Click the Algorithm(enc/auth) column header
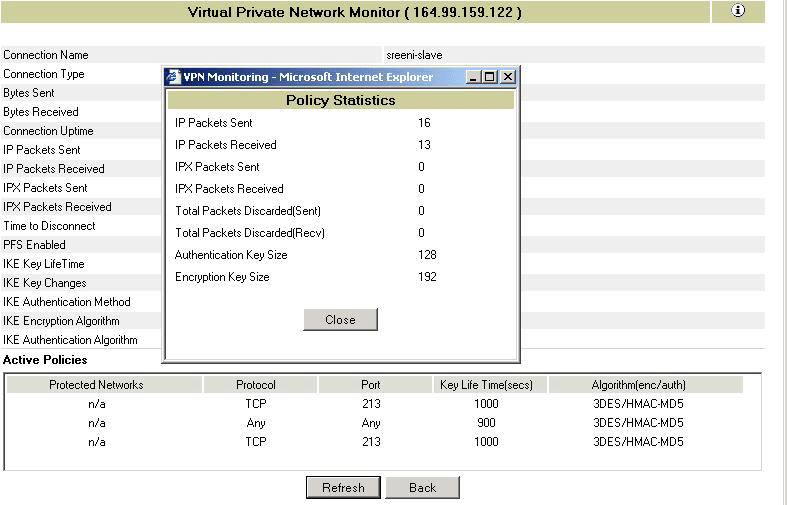The height and width of the screenshot is (505, 787). point(638,385)
